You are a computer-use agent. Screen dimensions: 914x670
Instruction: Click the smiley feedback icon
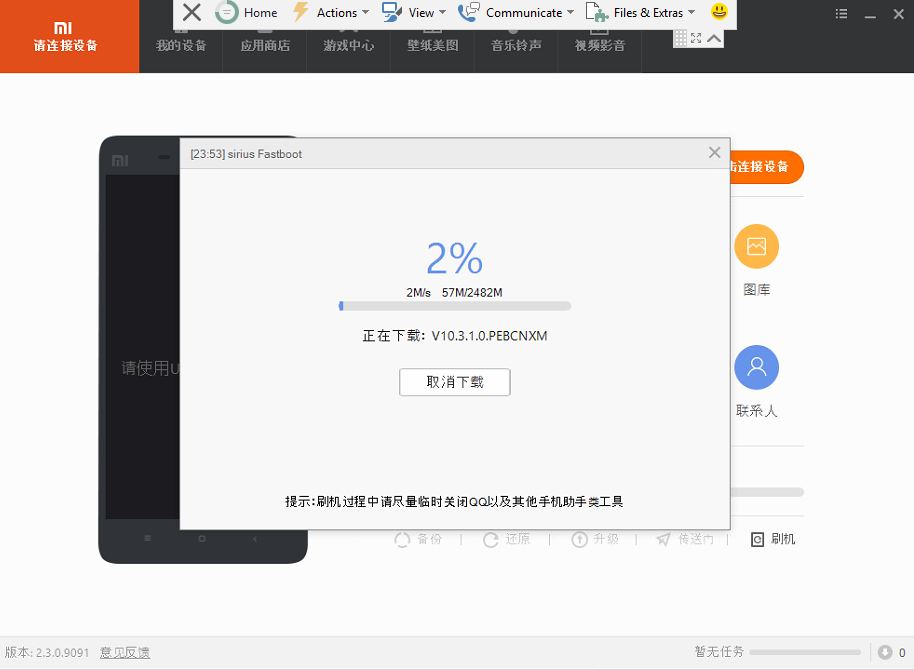coord(719,12)
